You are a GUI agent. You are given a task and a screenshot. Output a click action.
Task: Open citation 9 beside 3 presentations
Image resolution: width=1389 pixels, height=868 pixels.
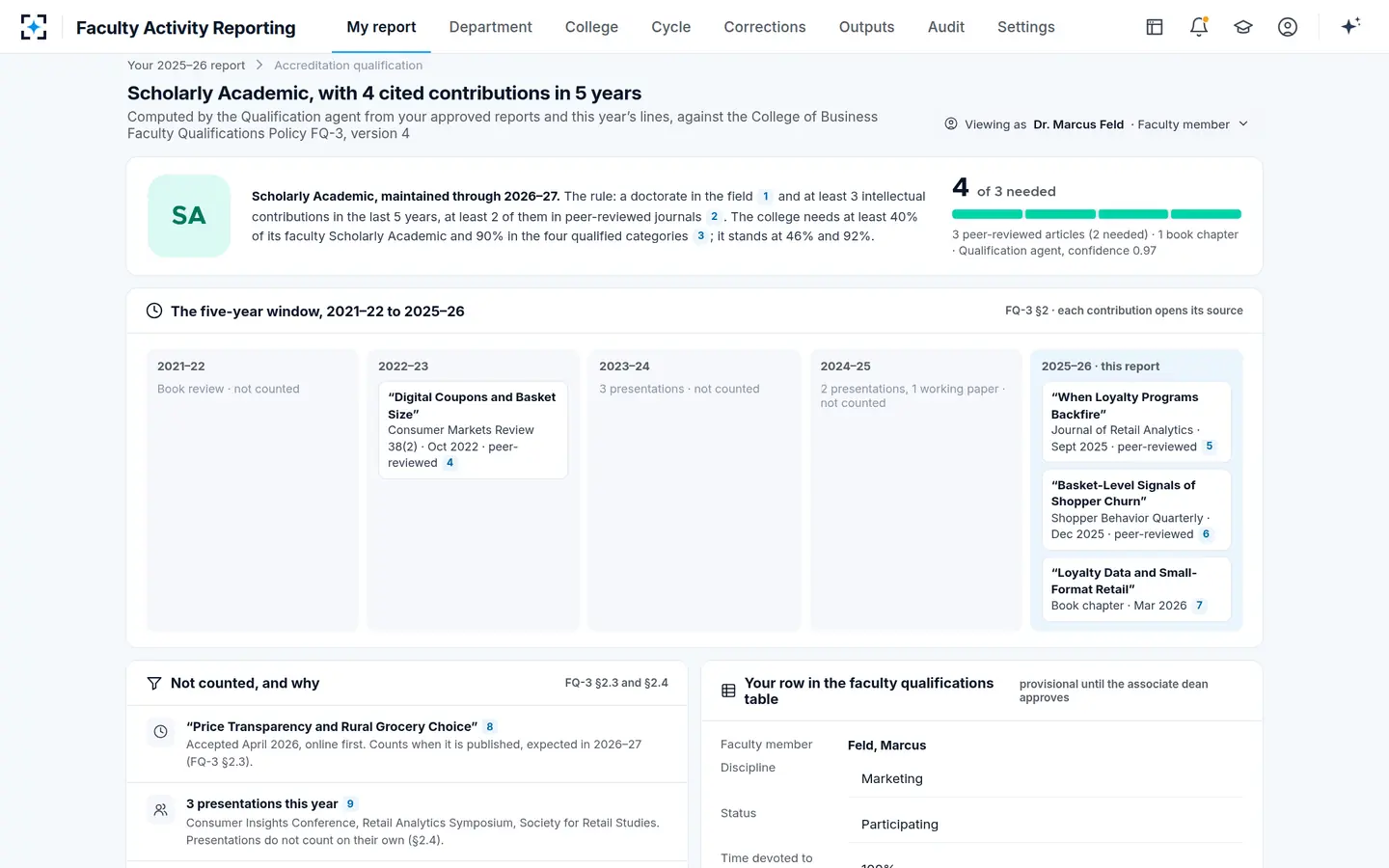(350, 804)
